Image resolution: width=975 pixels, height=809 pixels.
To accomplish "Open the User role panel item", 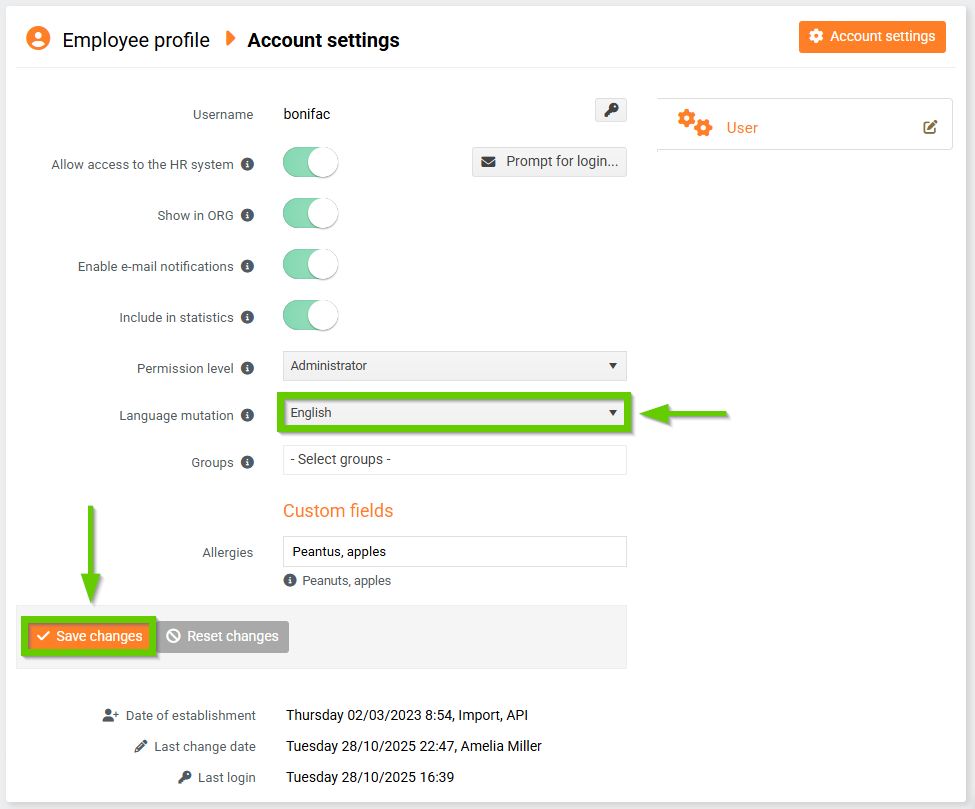I will [x=742, y=127].
